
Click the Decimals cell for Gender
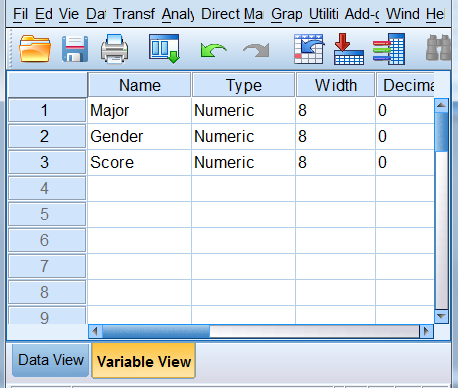(405, 136)
